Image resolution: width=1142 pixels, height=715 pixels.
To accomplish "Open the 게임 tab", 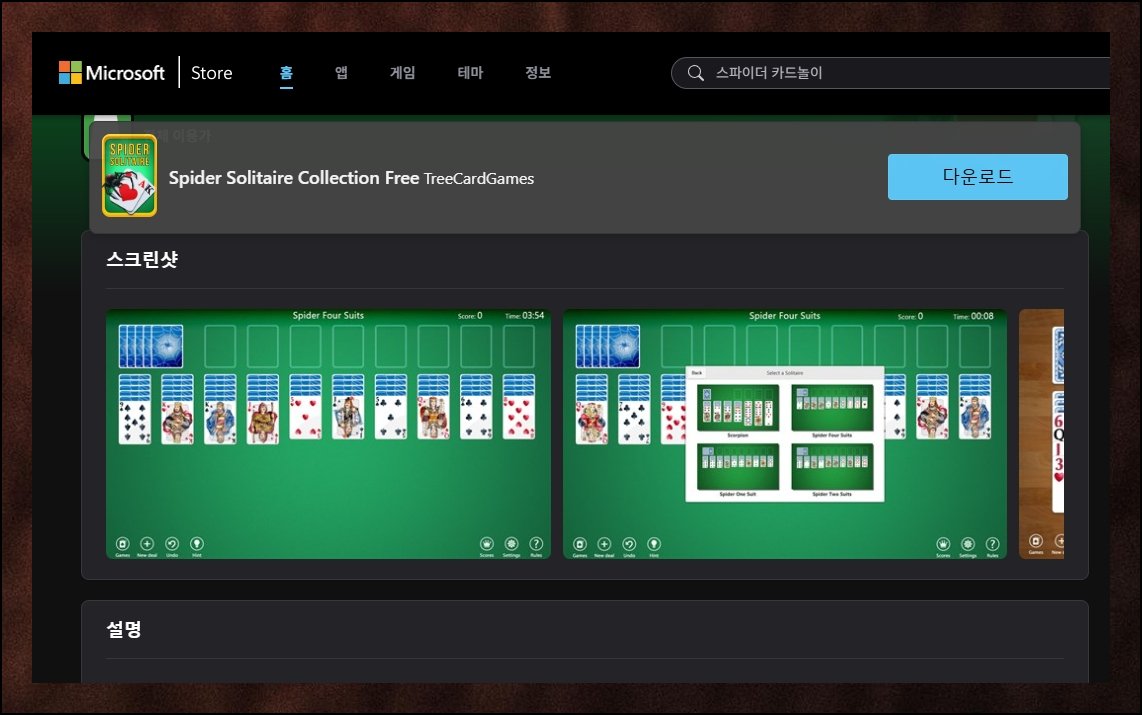I will [402, 73].
